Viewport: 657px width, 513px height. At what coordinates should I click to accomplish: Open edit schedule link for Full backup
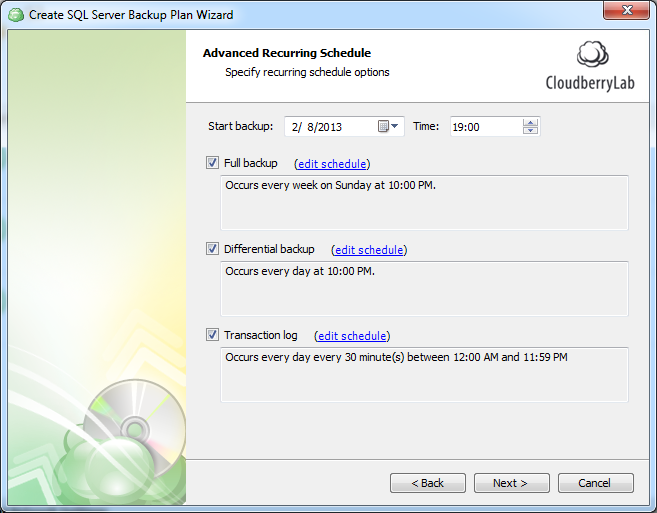(x=332, y=164)
